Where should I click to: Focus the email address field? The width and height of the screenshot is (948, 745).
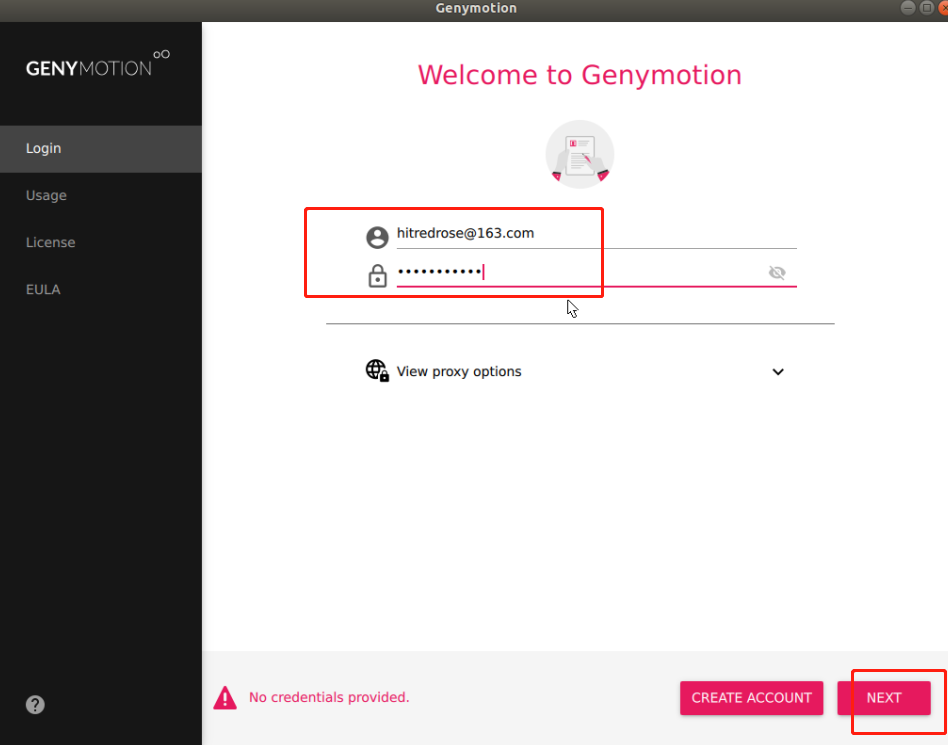pyautogui.click(x=596, y=234)
